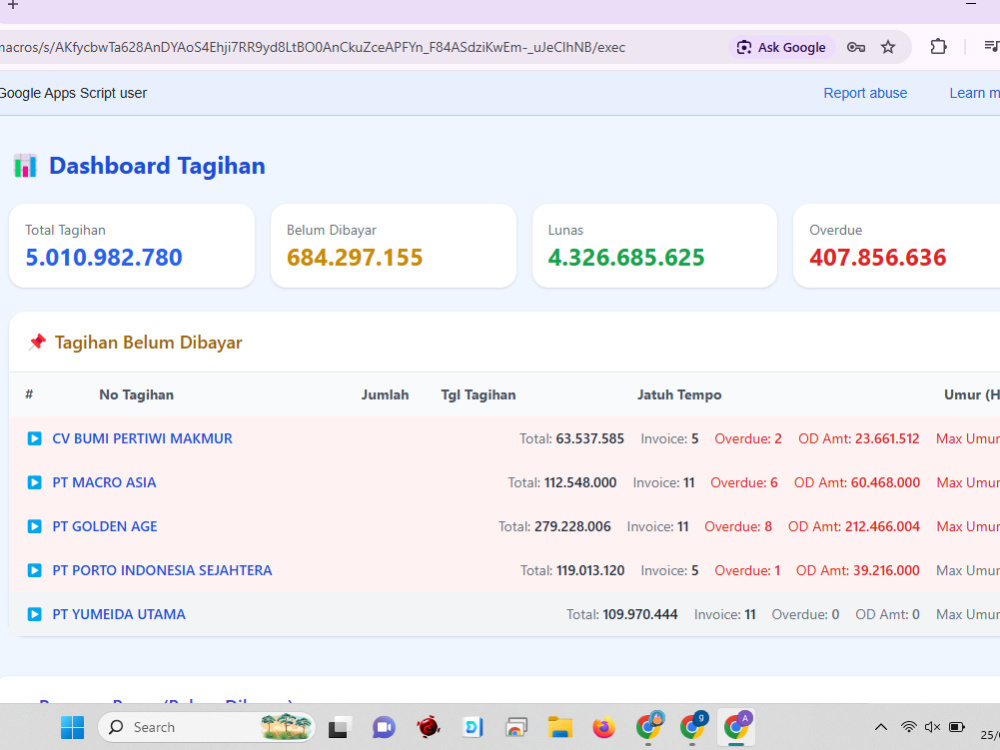Click the Belum Dibayar value 684.297.155

(x=355, y=258)
